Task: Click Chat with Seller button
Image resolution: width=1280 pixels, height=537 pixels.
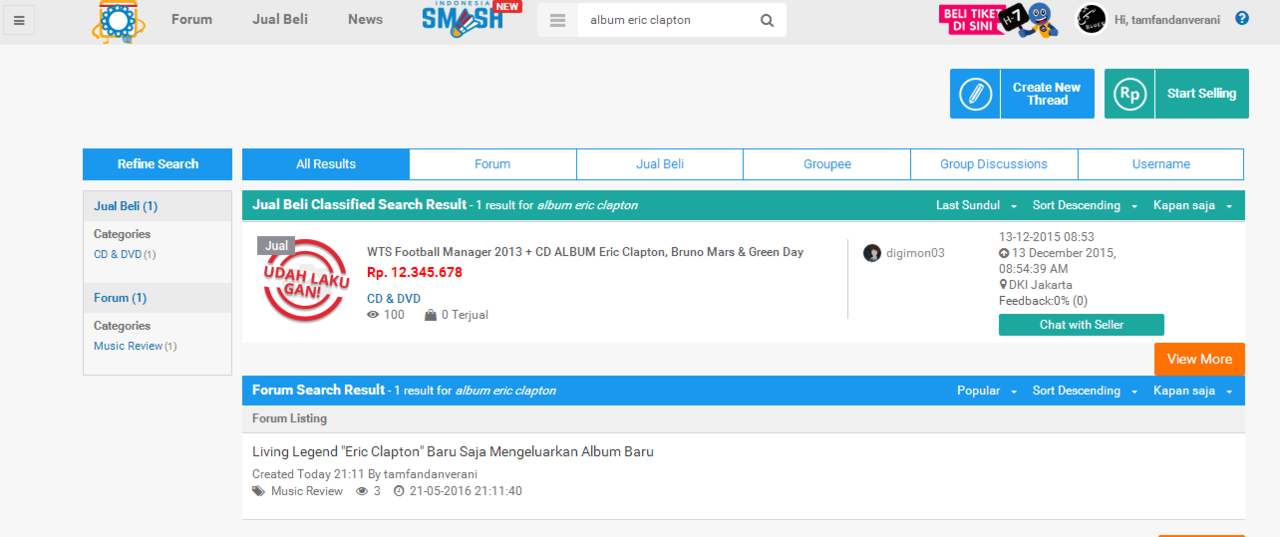Action: coord(1081,325)
